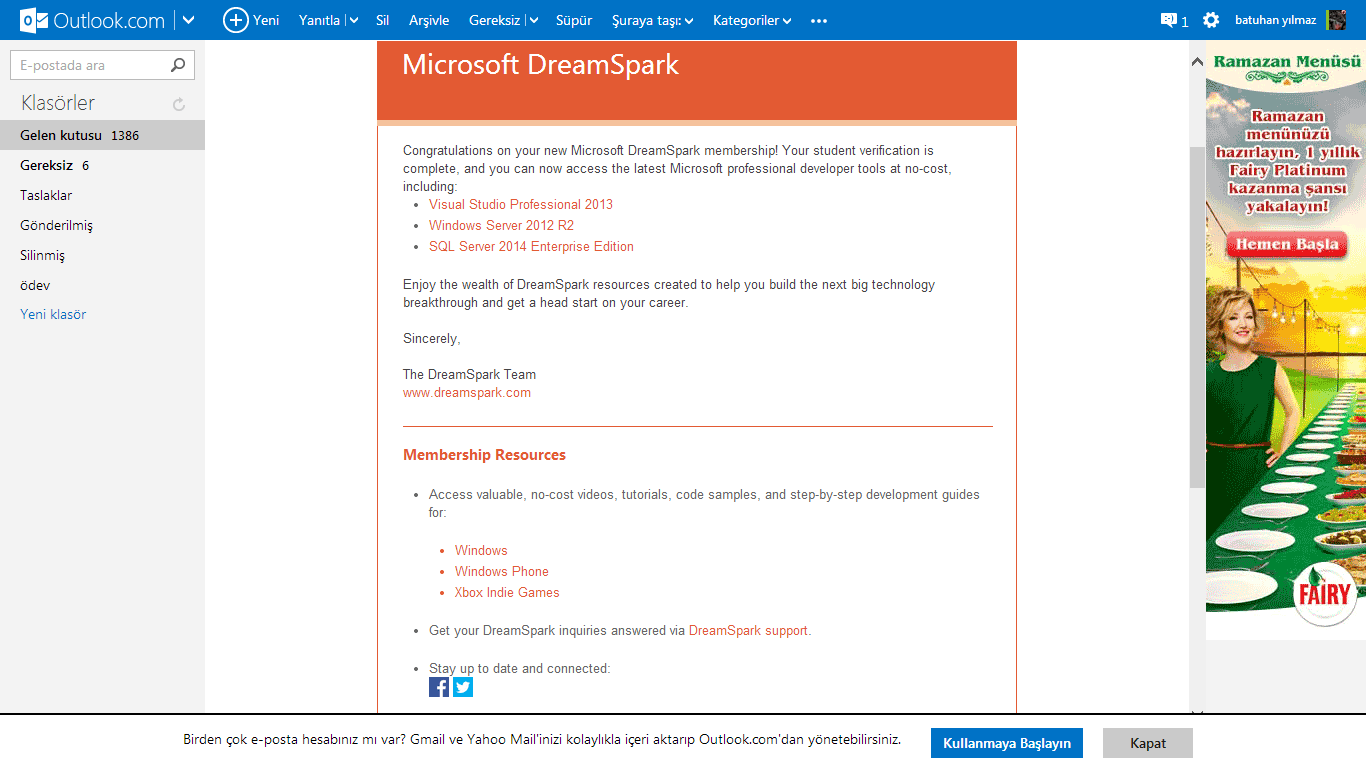
Task: Expand the Gereksiz options arrow
Action: point(534,20)
